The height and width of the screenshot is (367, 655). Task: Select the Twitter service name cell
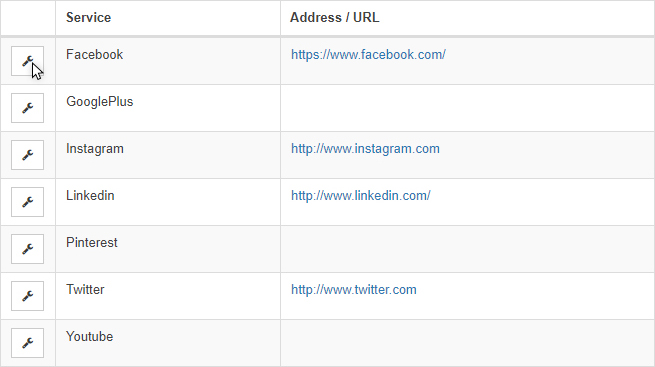click(168, 296)
